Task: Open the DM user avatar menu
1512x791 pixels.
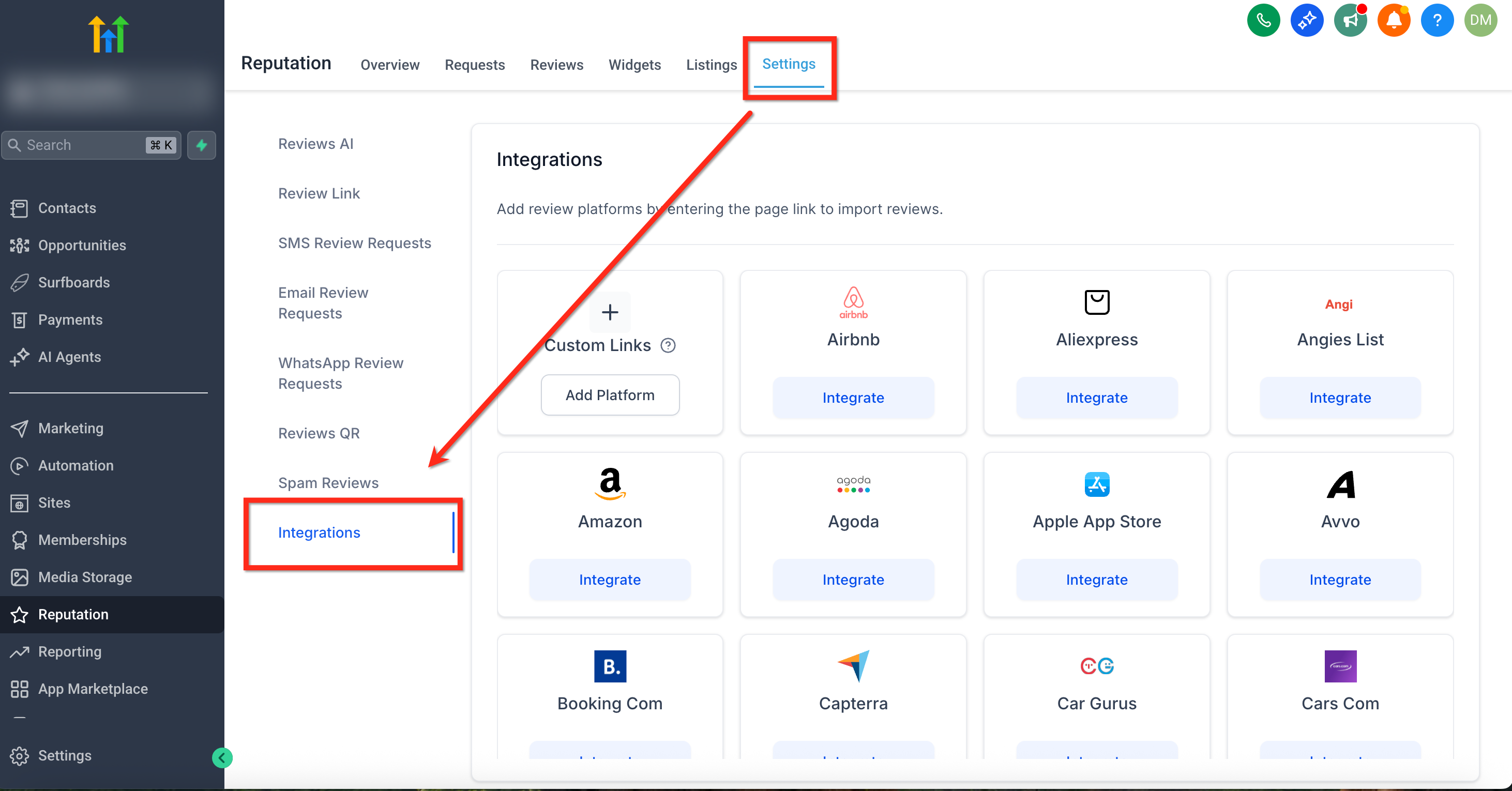Action: coord(1480,21)
